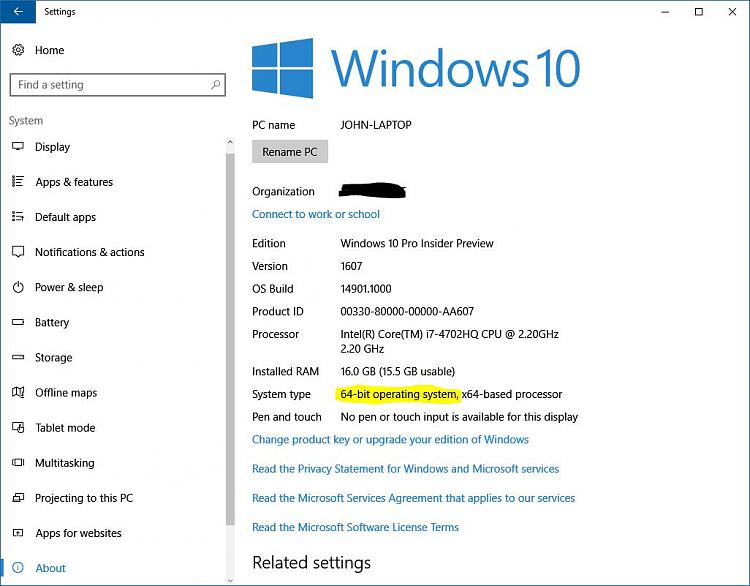
Task: Click the search magnifier icon
Action: click(x=215, y=85)
